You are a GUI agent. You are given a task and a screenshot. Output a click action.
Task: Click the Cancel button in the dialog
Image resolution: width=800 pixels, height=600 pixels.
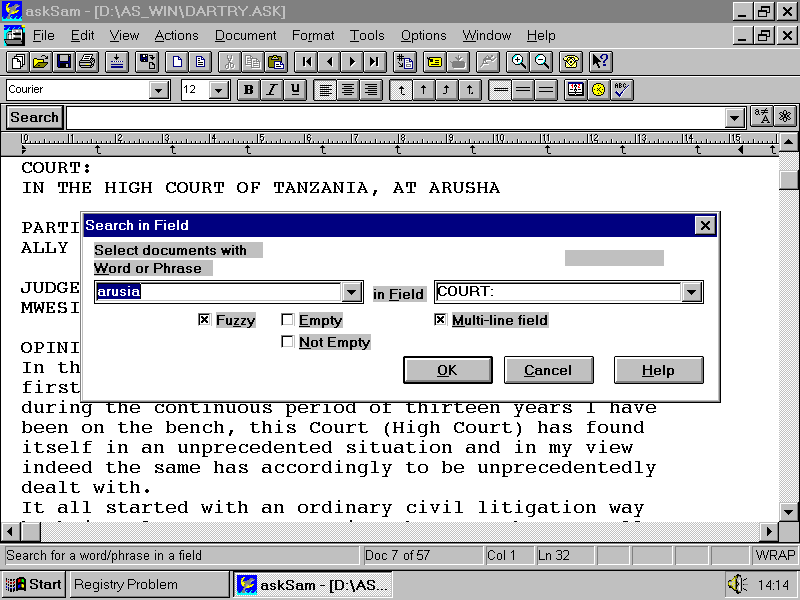[x=548, y=370]
